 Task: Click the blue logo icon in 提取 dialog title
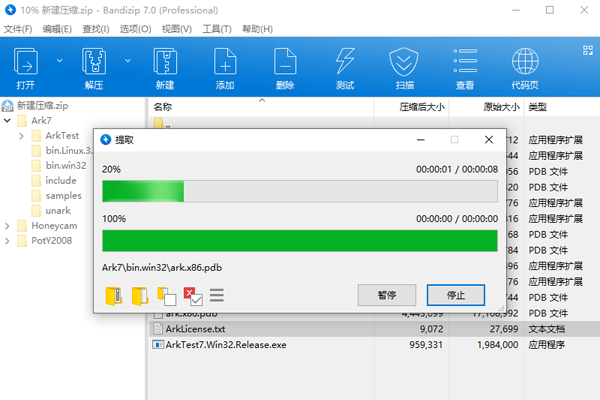click(106, 140)
